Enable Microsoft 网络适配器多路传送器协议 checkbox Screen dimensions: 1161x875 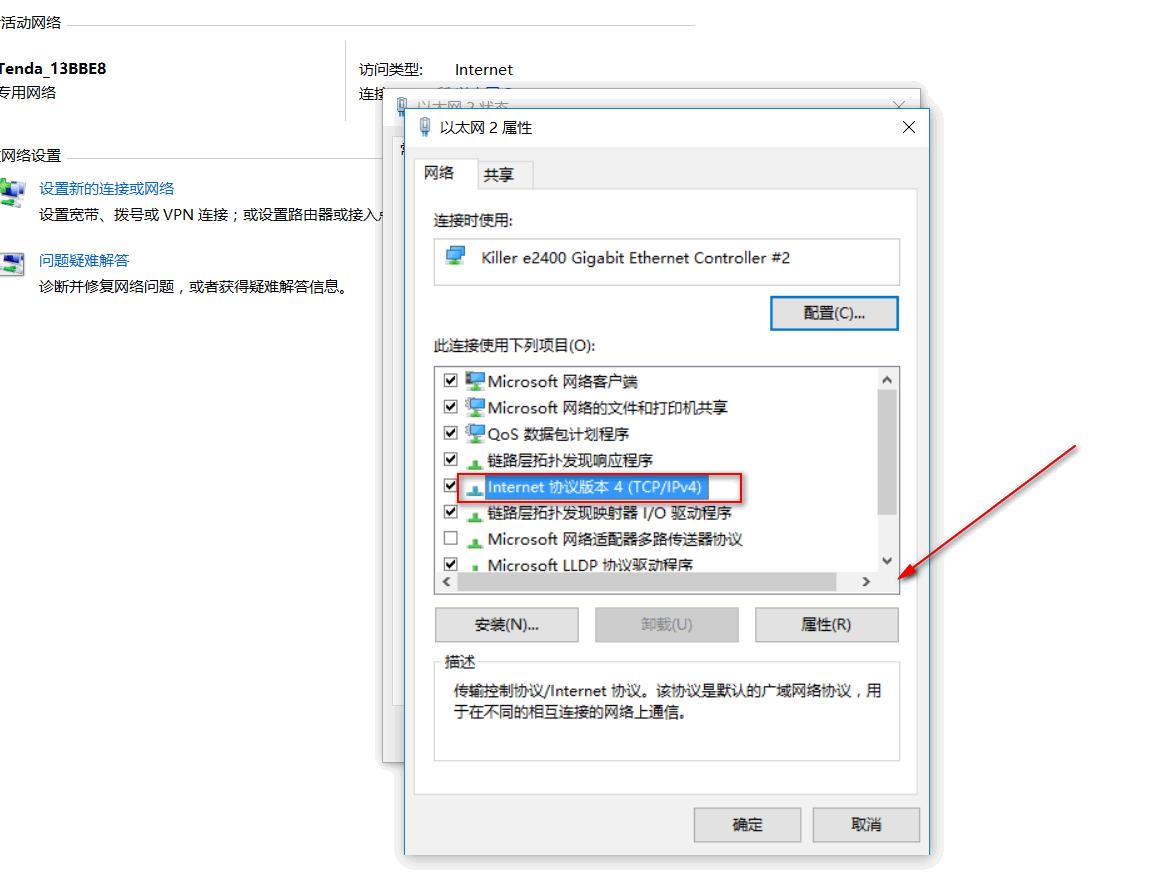point(450,538)
